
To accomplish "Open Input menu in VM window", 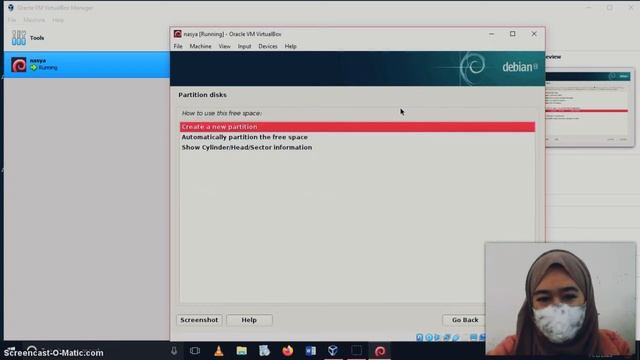I will [244, 47].
